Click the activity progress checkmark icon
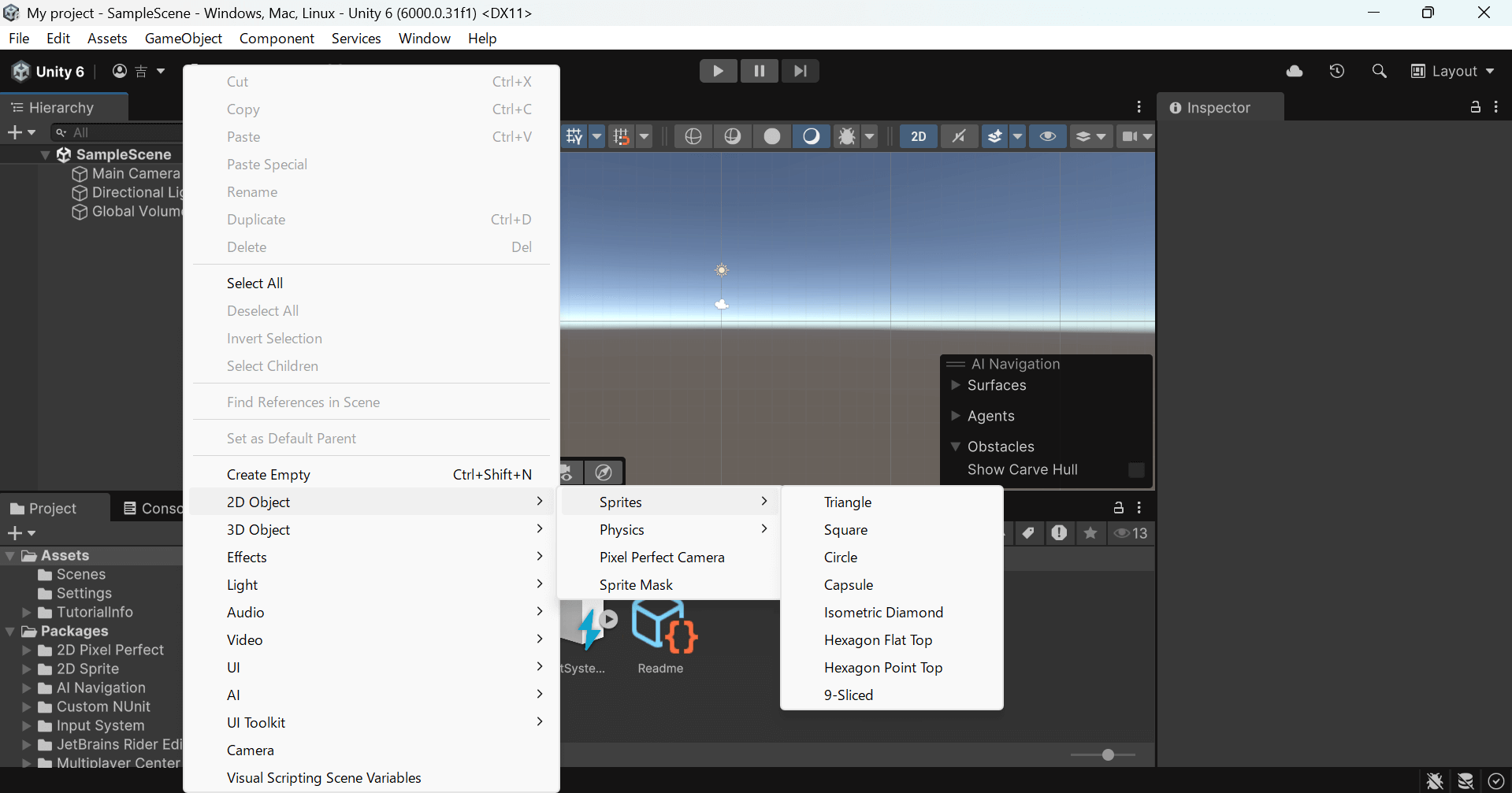Screen dimensions: 1512x793 [x=1496, y=780]
